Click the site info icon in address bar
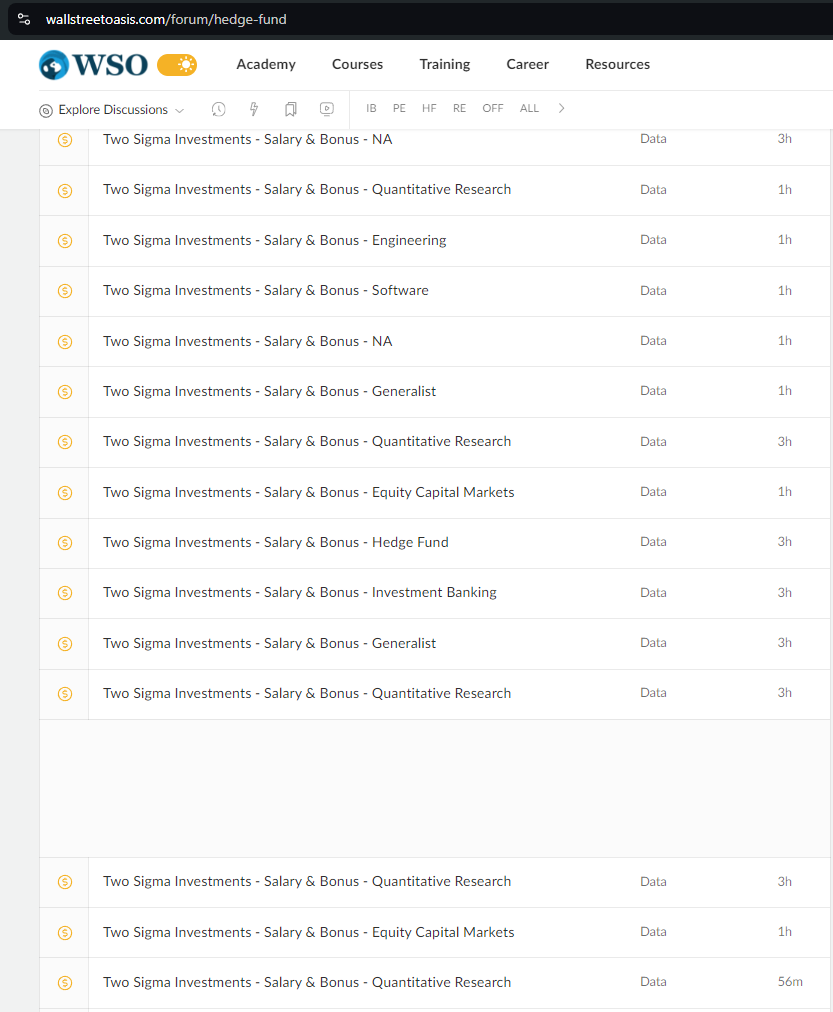833x1012 pixels. tap(24, 19)
